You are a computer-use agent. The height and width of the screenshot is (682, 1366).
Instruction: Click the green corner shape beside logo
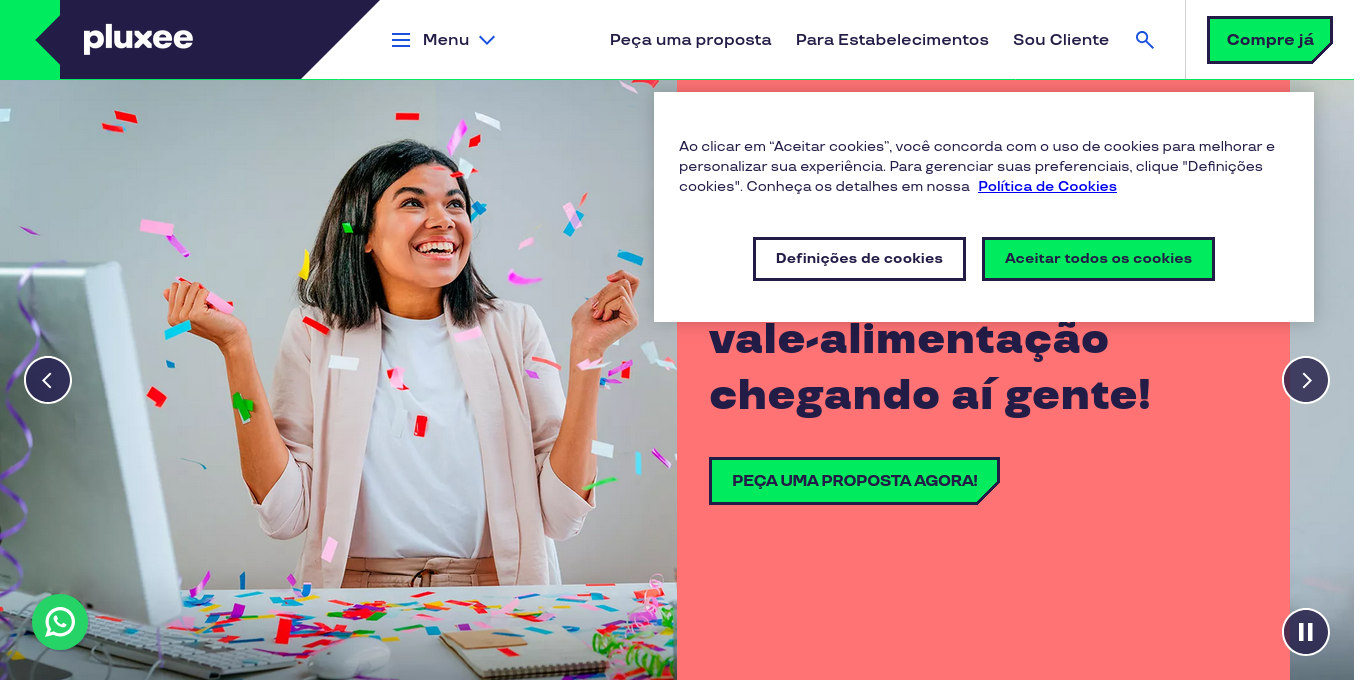pos(30,40)
